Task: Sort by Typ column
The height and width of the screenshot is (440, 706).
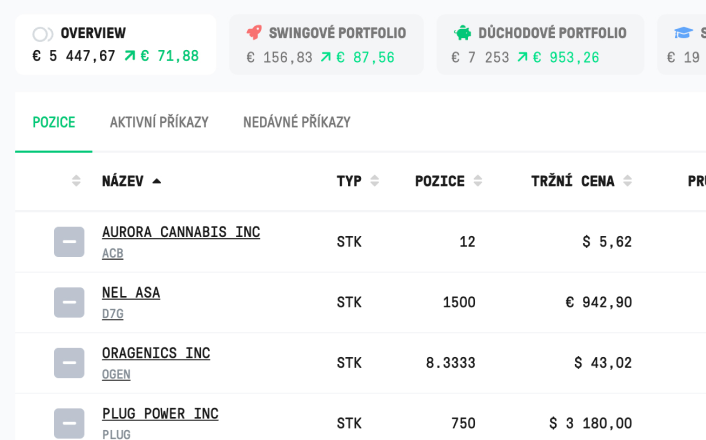Action: tap(358, 181)
